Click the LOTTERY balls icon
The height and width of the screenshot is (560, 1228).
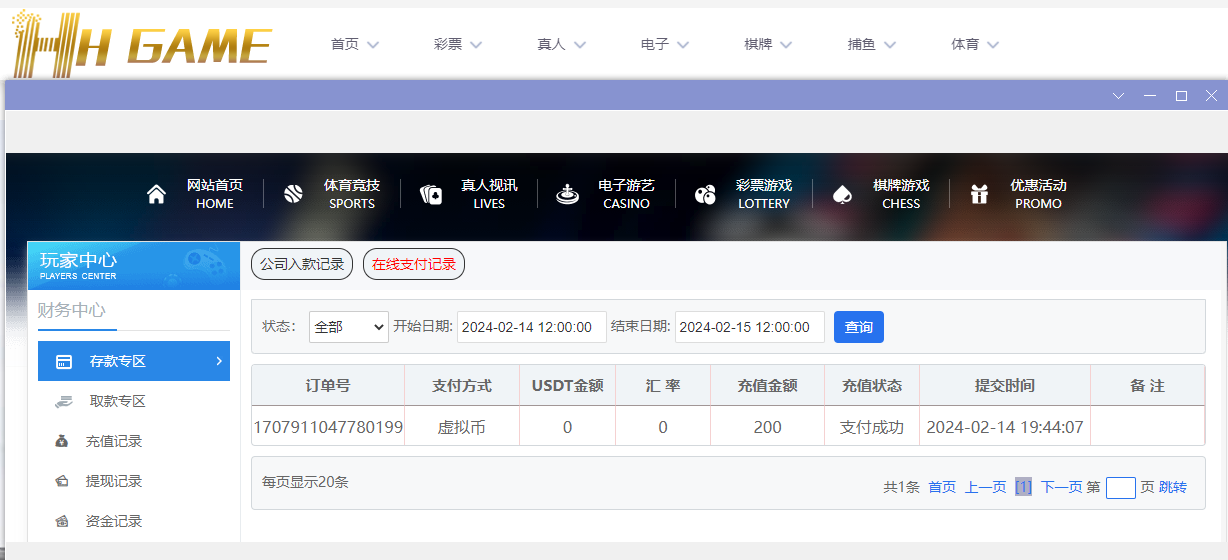(705, 194)
